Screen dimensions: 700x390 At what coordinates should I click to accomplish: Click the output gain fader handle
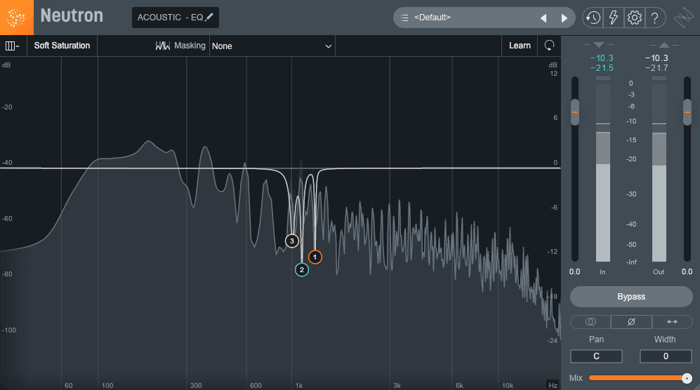pyautogui.click(x=687, y=112)
